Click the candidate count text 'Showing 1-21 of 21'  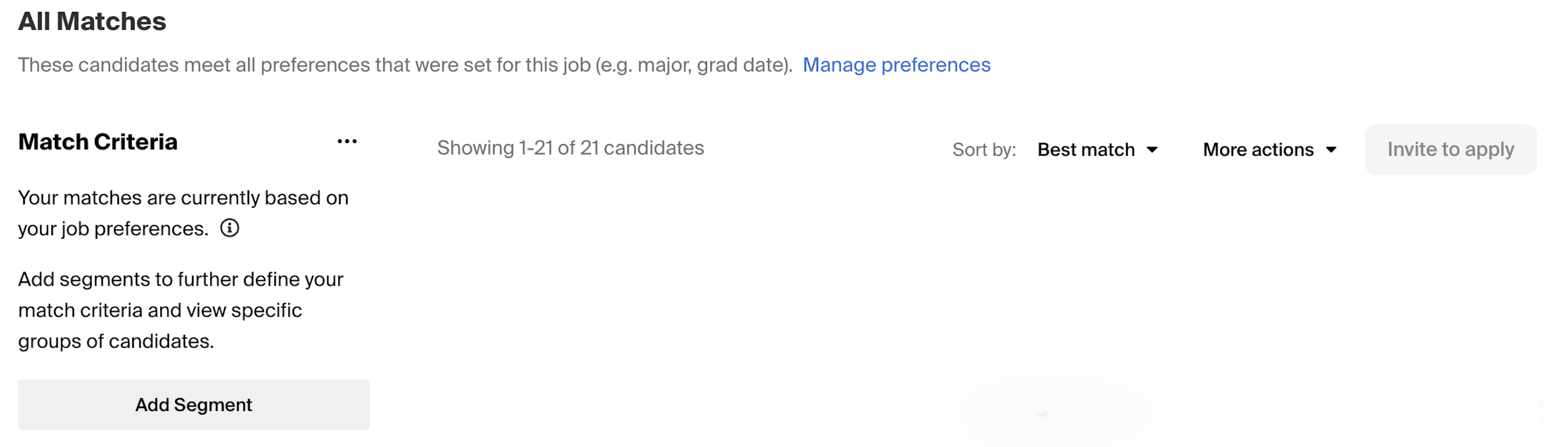[570, 147]
